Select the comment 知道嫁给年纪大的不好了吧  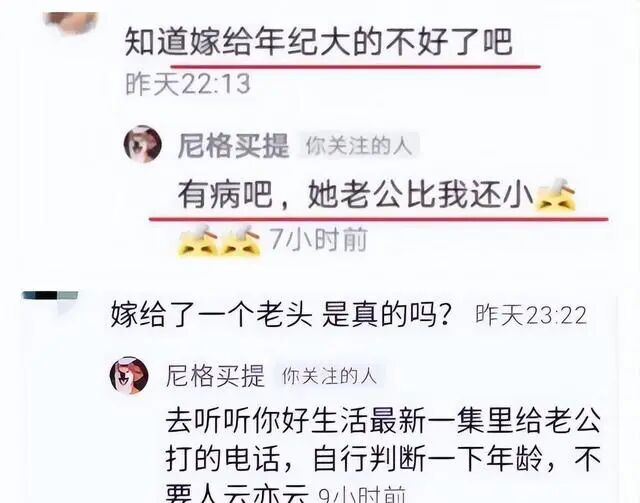coord(318,42)
